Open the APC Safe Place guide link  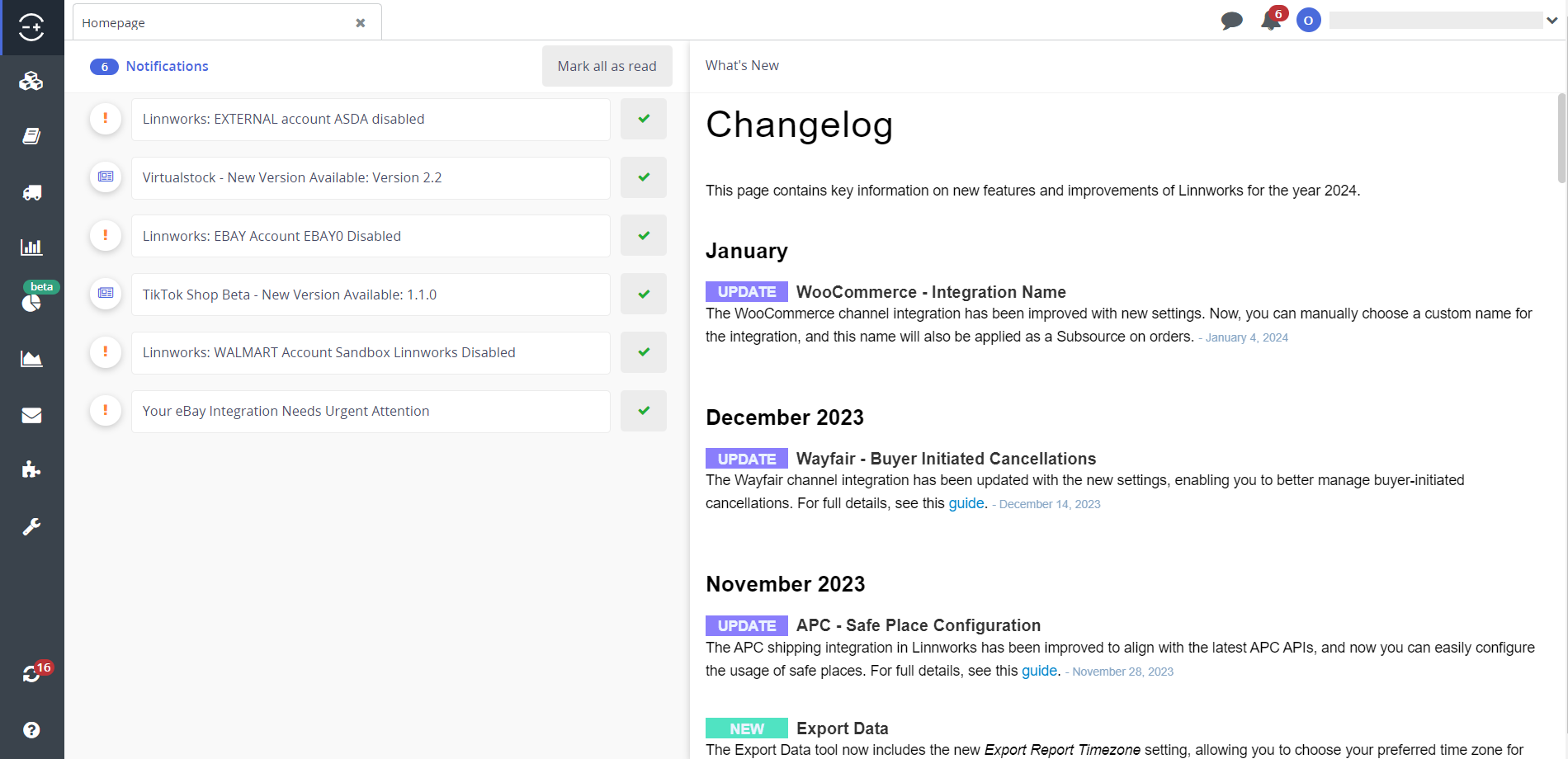(x=1039, y=671)
